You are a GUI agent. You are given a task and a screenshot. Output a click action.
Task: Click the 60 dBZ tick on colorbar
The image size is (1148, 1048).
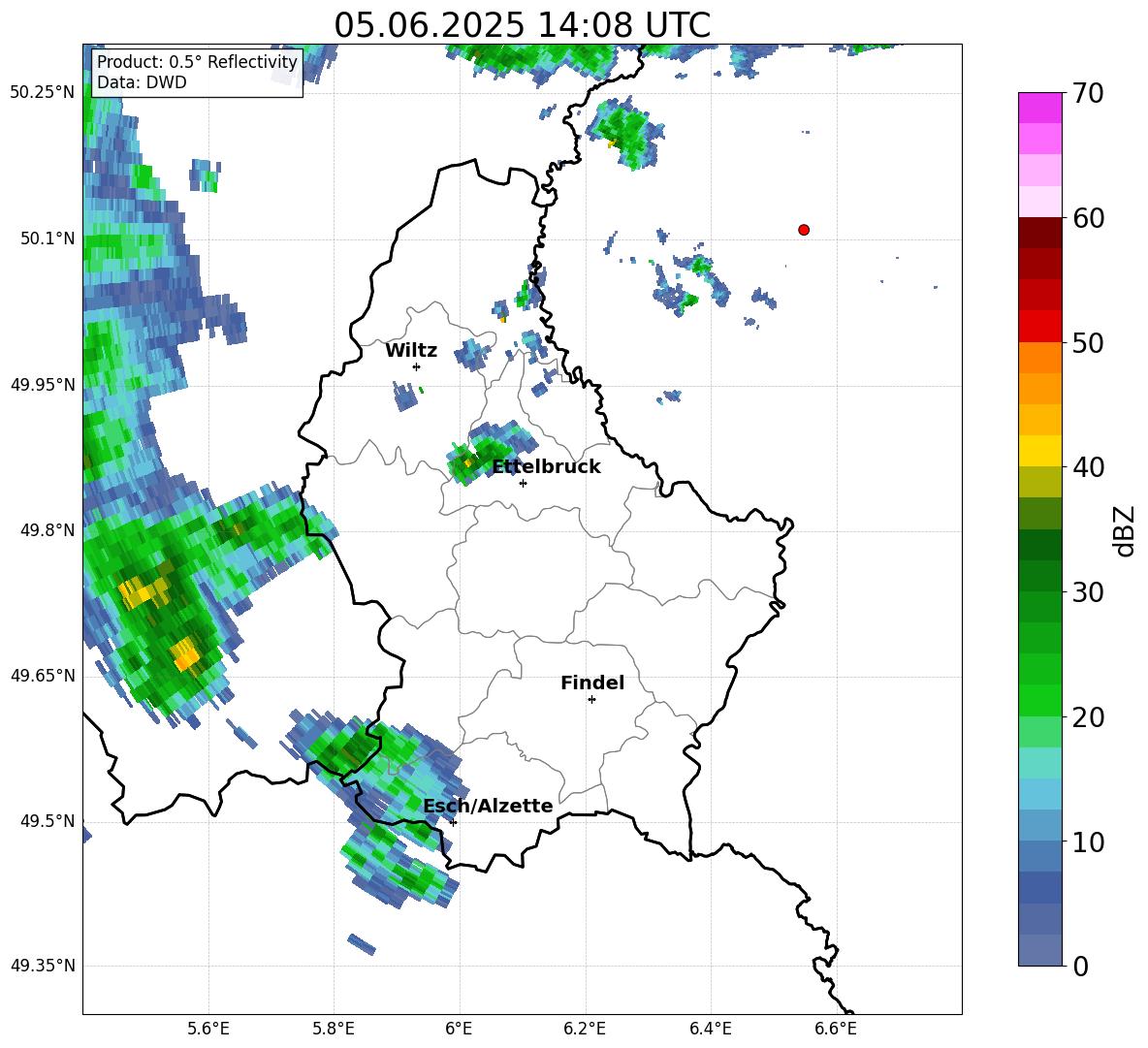pyautogui.click(x=1088, y=218)
